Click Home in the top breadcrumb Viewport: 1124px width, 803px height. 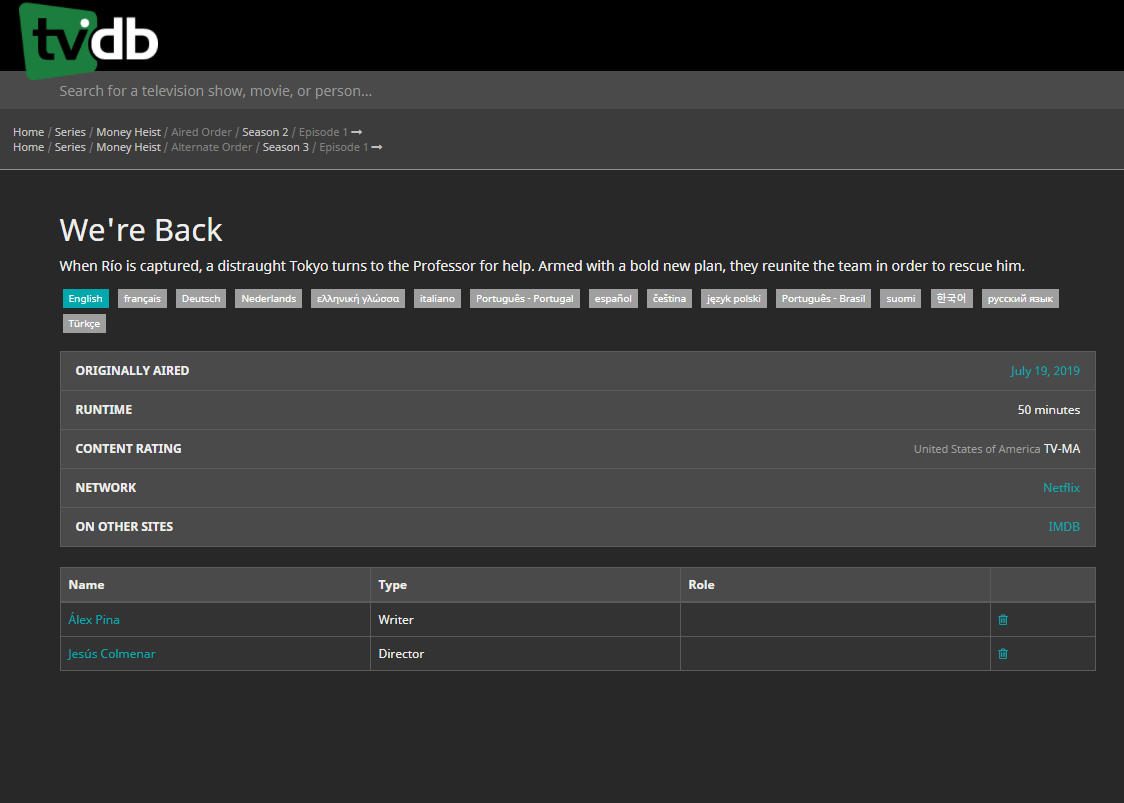pos(28,132)
